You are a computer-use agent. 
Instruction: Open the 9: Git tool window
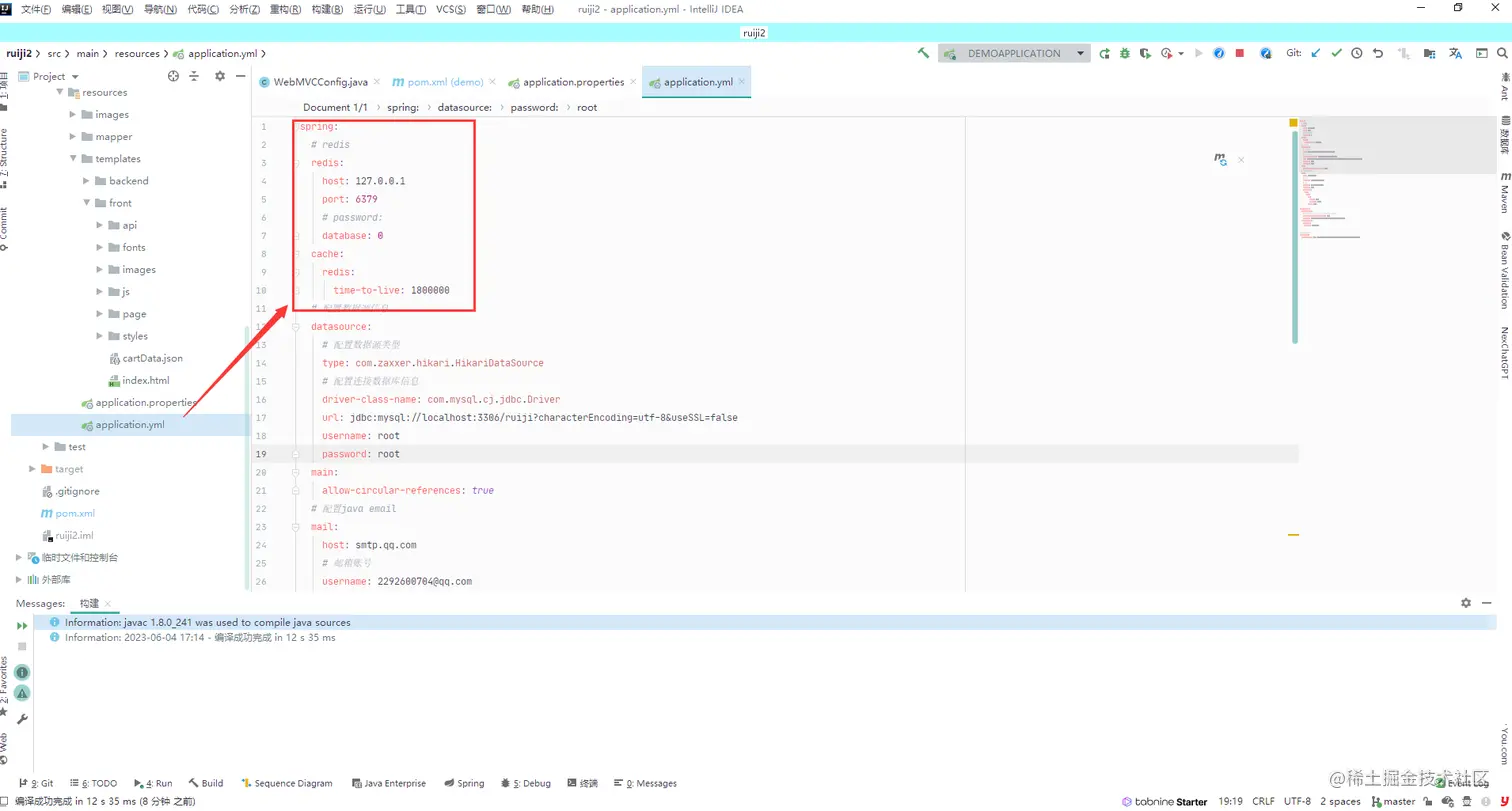[x=36, y=783]
